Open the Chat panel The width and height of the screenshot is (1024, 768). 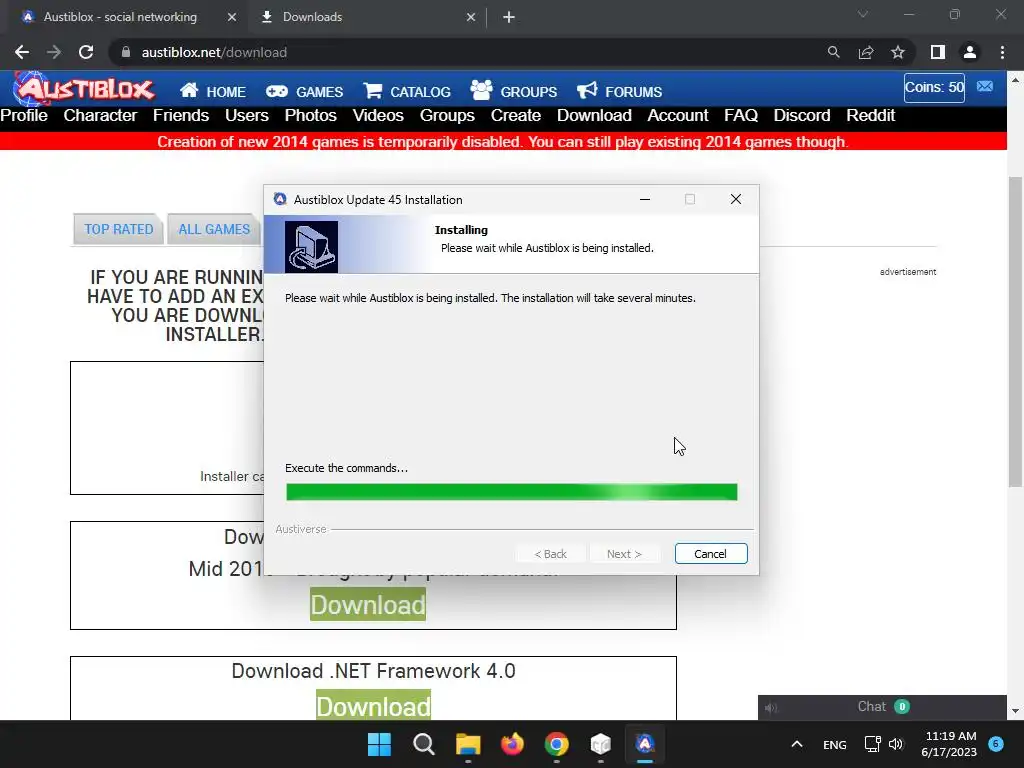(x=882, y=707)
